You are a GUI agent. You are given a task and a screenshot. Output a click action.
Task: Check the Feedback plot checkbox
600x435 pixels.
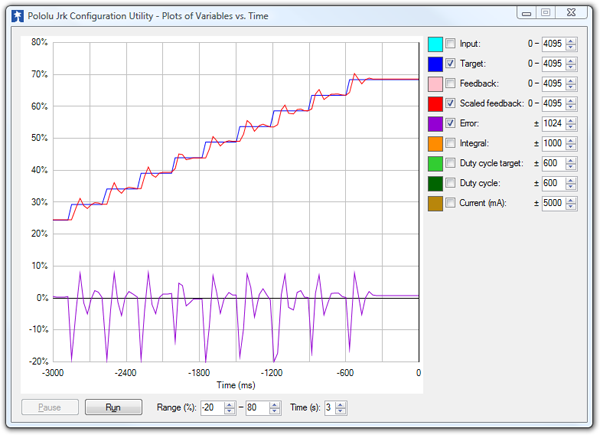click(x=451, y=84)
